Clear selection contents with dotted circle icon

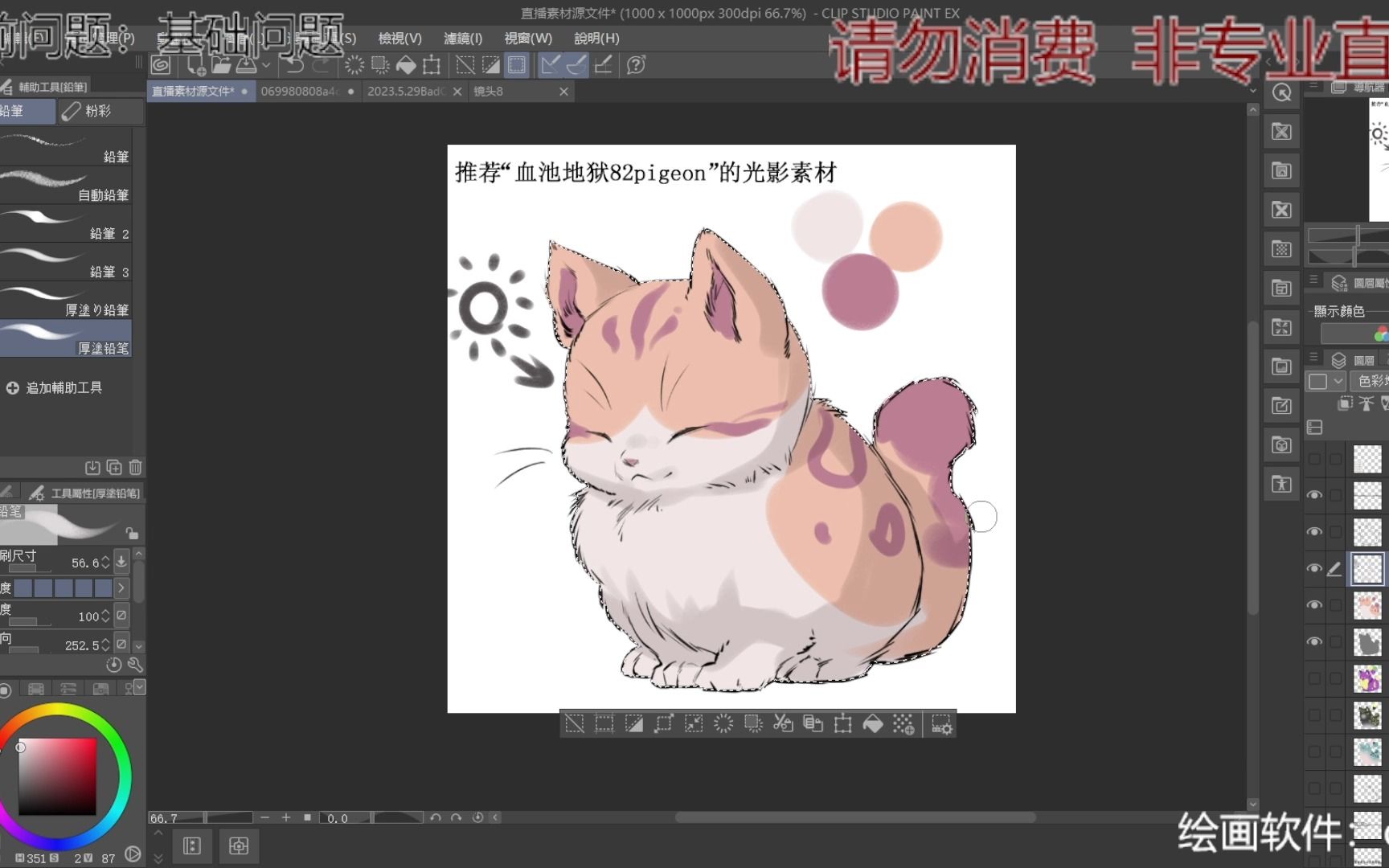click(x=354, y=65)
